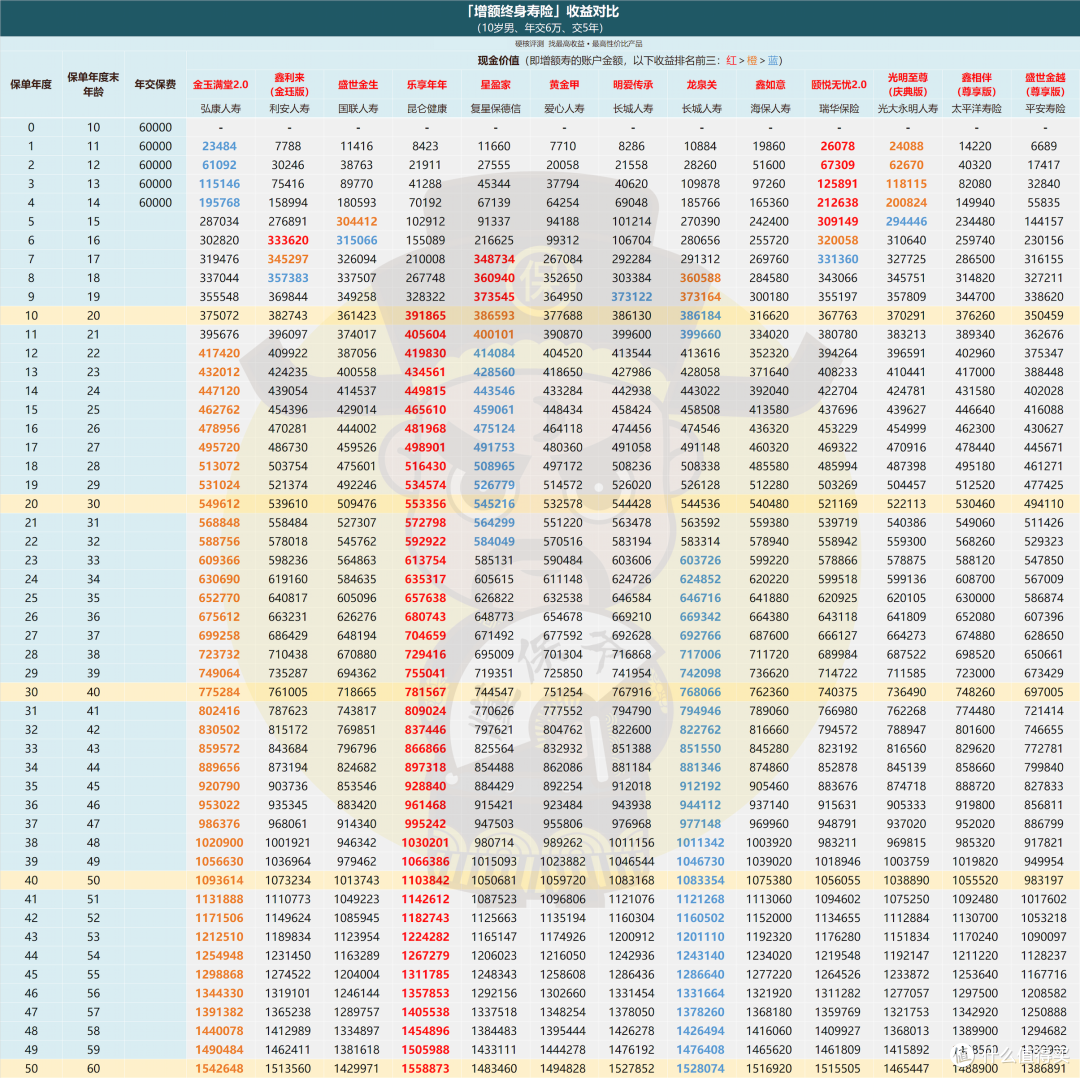Image resolution: width=1080 pixels, height=1078 pixels.
Task: Click red value 125891 in year 3
Action: (838, 184)
